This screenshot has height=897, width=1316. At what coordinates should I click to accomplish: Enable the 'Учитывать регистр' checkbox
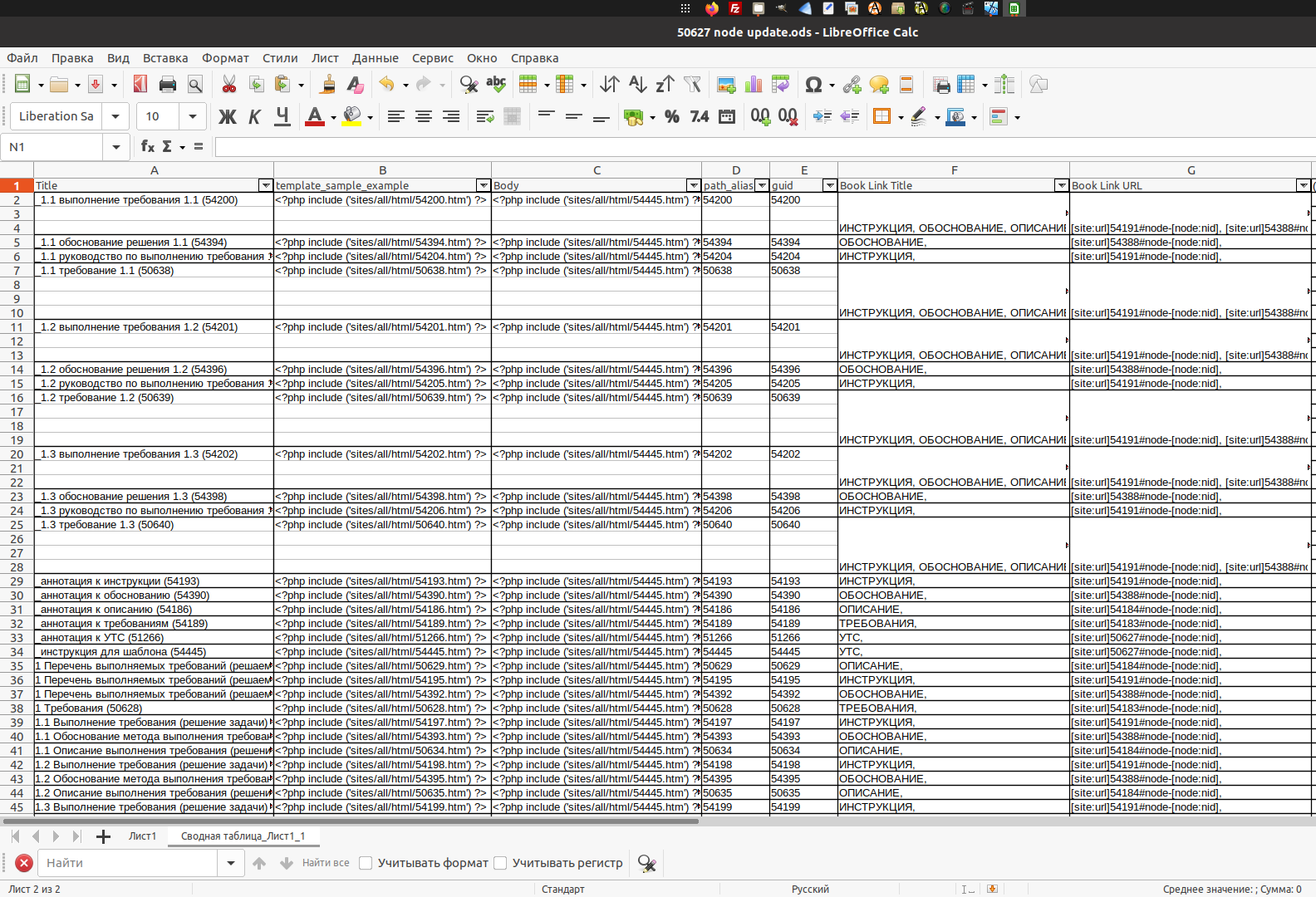[x=500, y=863]
